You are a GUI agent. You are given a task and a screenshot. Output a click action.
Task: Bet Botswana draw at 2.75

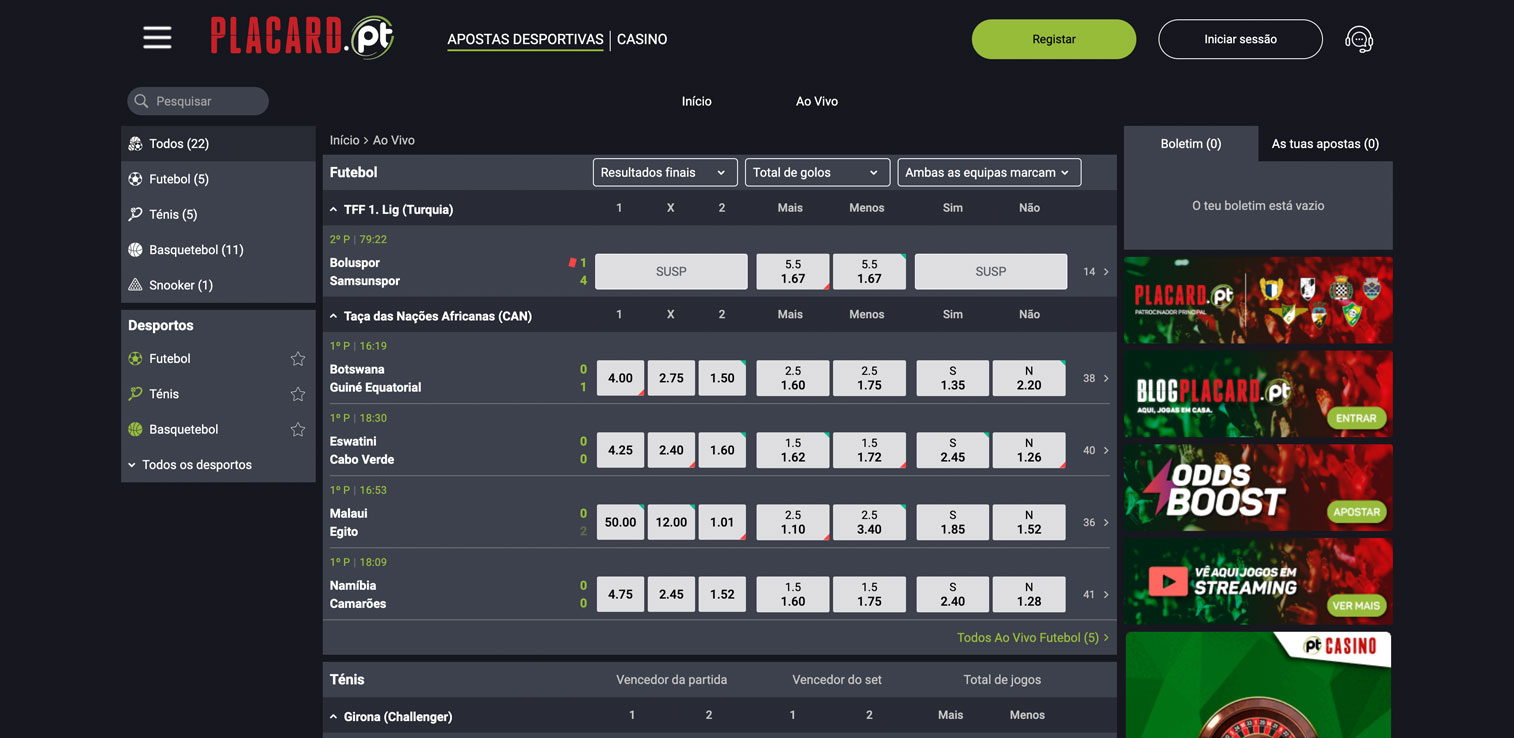click(x=671, y=378)
